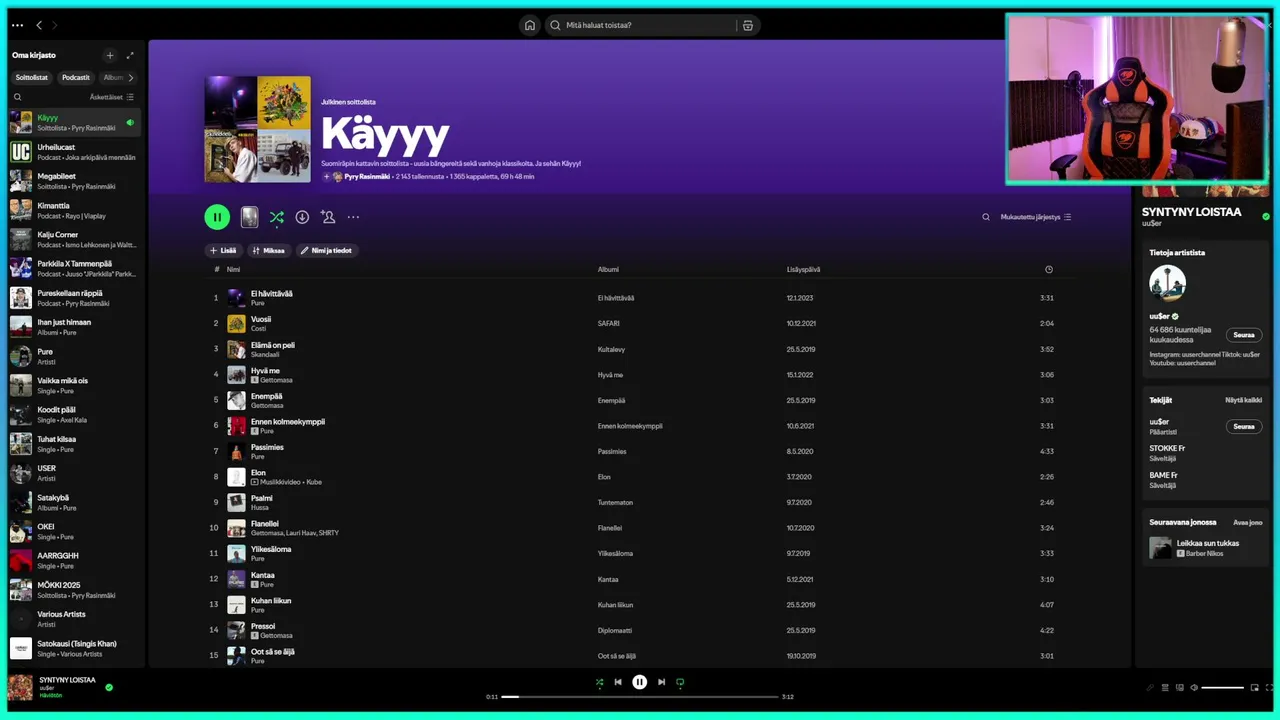Create a new library item with plus
Screen dimensions: 1280x720
(110, 55)
